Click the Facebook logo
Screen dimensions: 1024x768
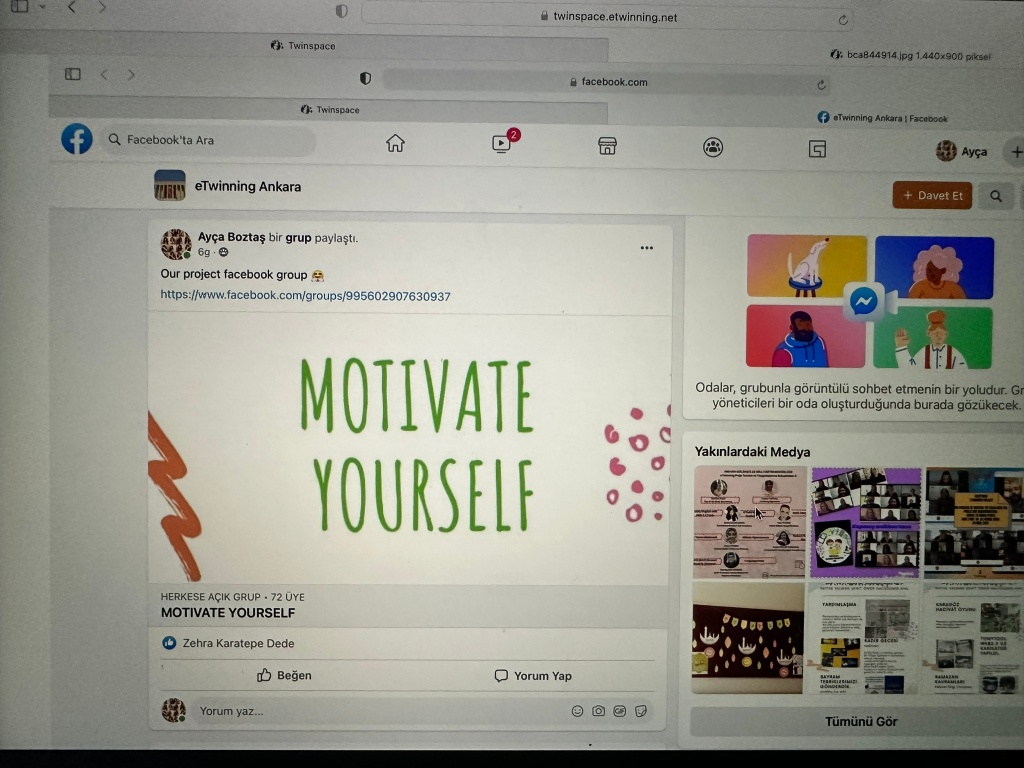[x=77, y=139]
